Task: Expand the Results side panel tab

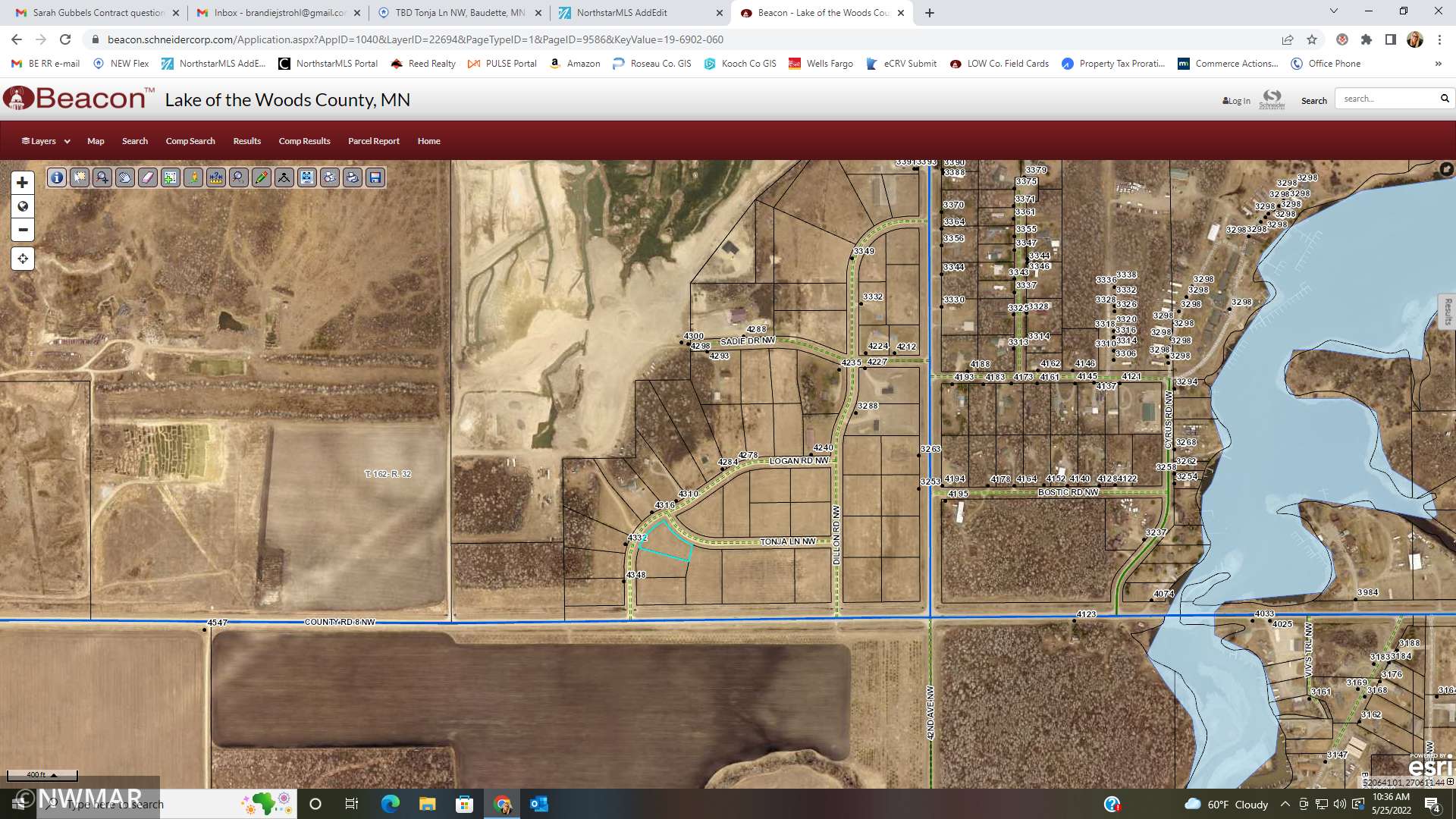Action: pyautogui.click(x=1447, y=312)
